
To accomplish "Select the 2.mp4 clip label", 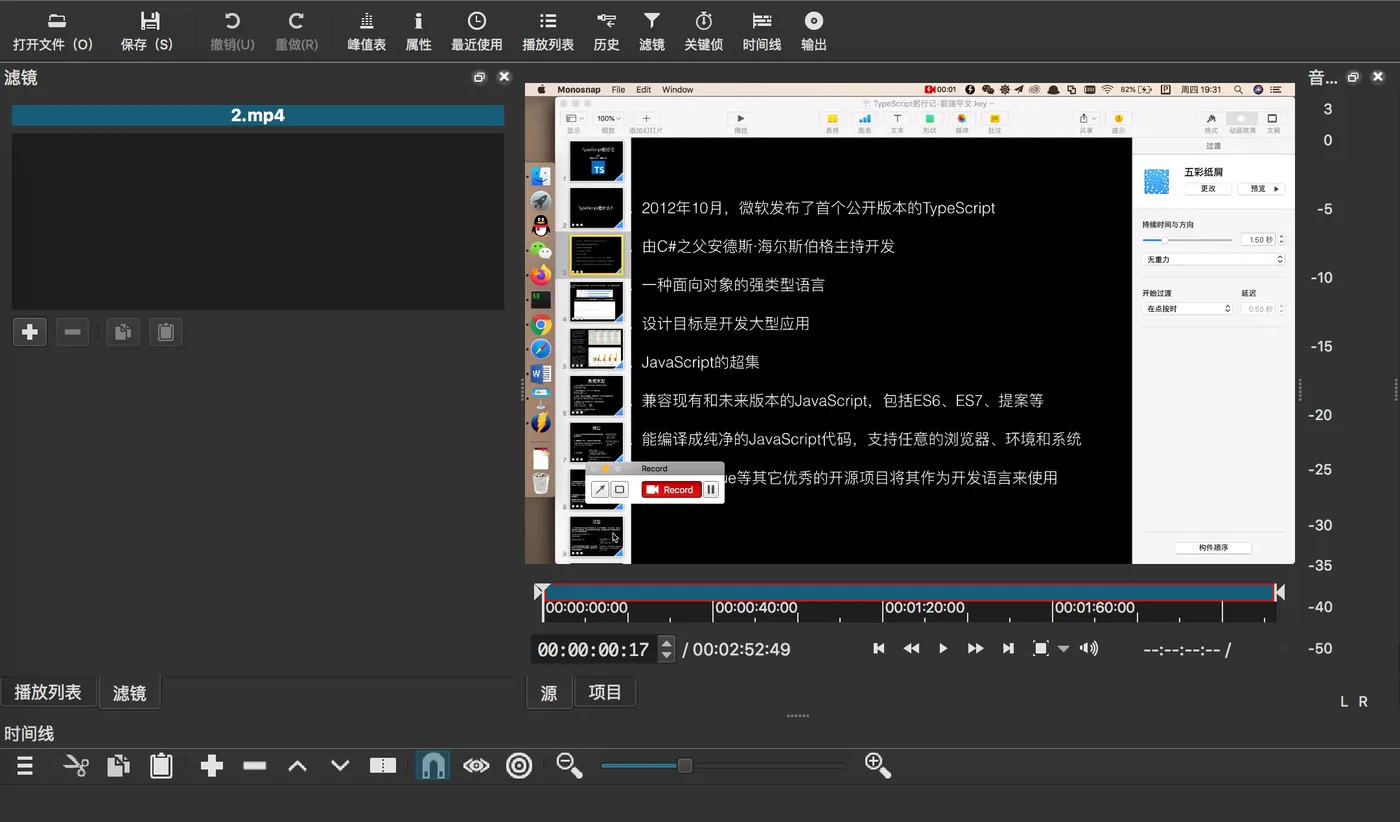I will click(258, 116).
